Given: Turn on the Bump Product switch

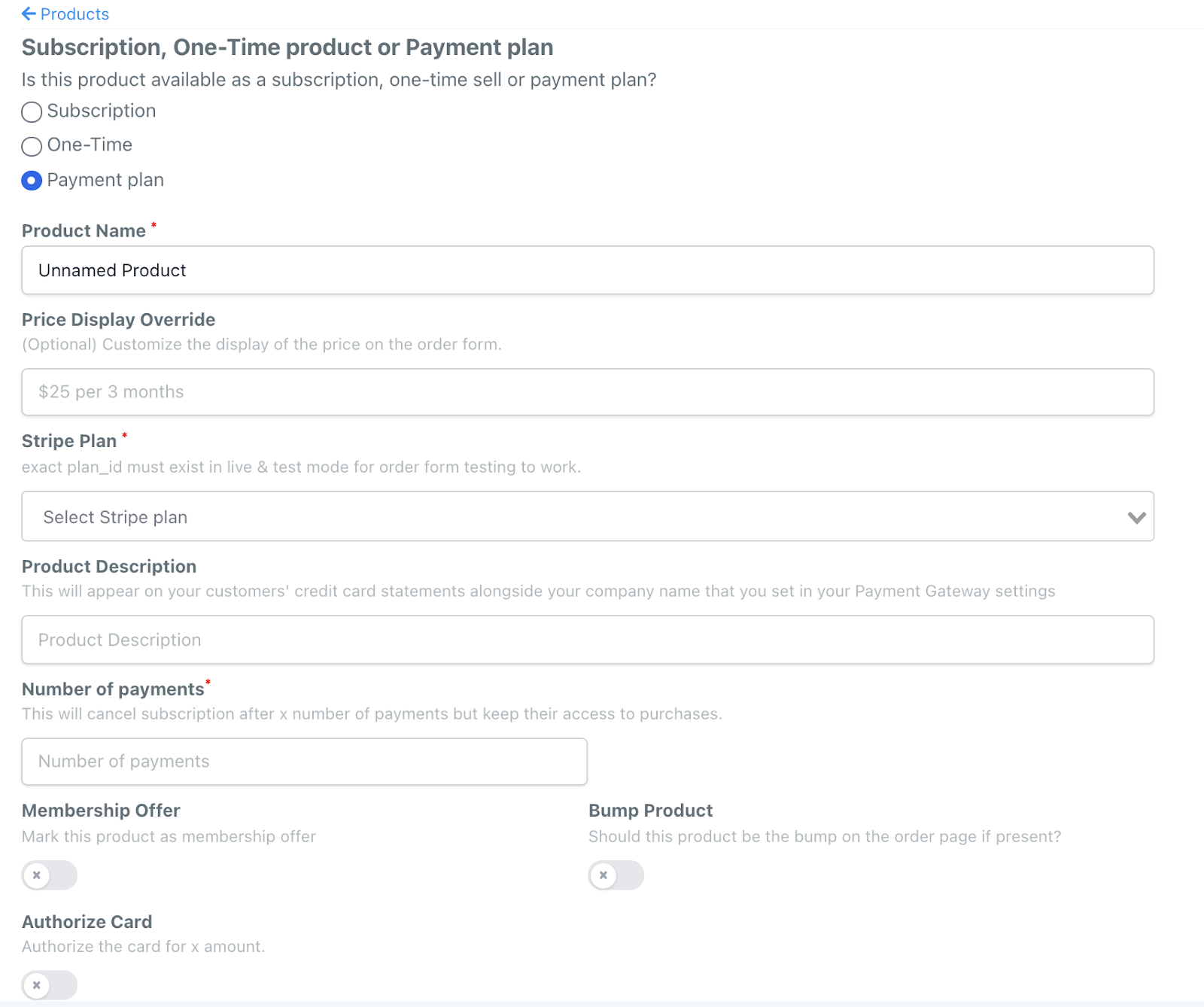Looking at the screenshot, I should click(x=616, y=875).
